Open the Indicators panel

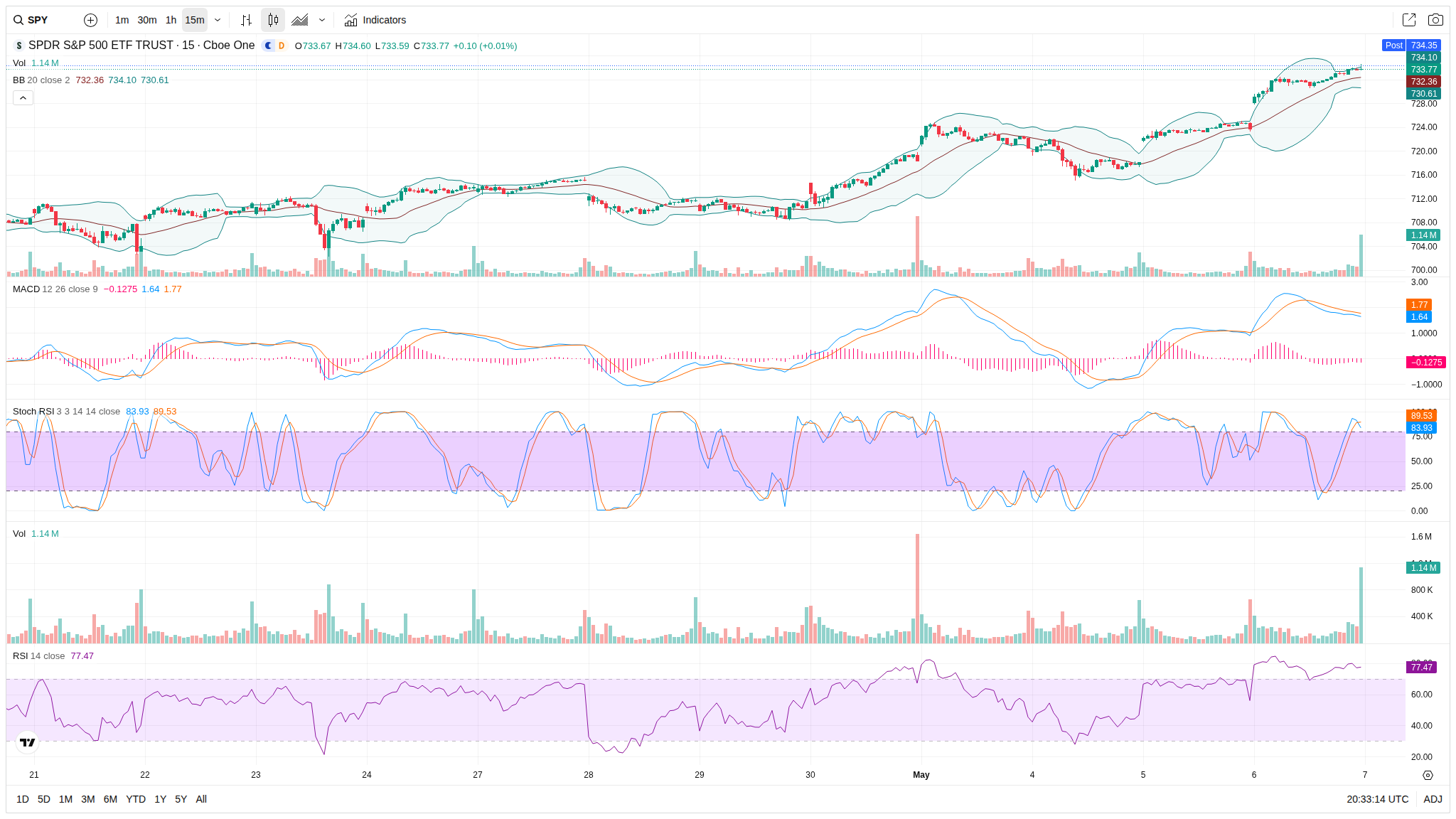(375, 20)
